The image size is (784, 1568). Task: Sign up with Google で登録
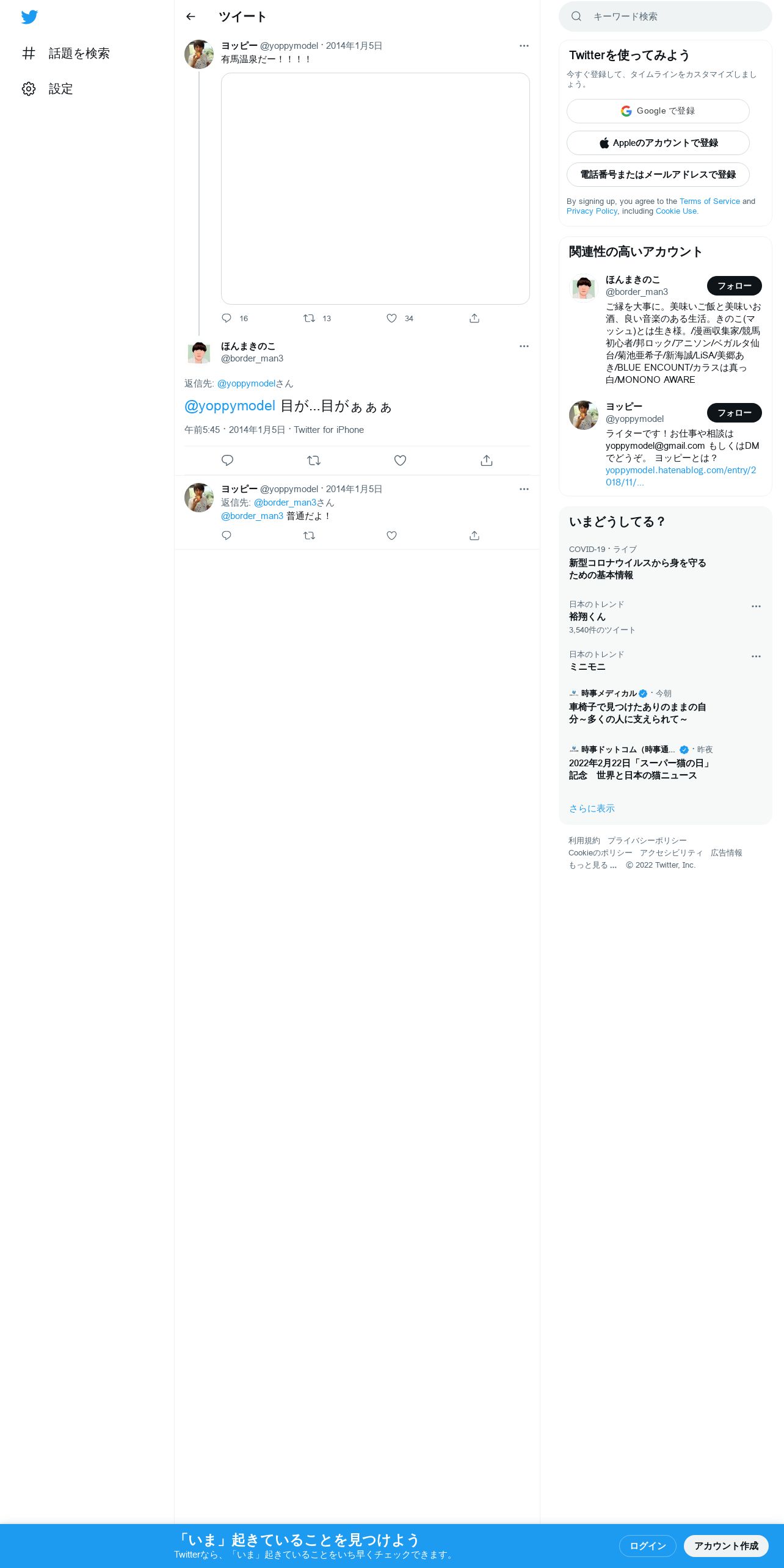point(658,111)
